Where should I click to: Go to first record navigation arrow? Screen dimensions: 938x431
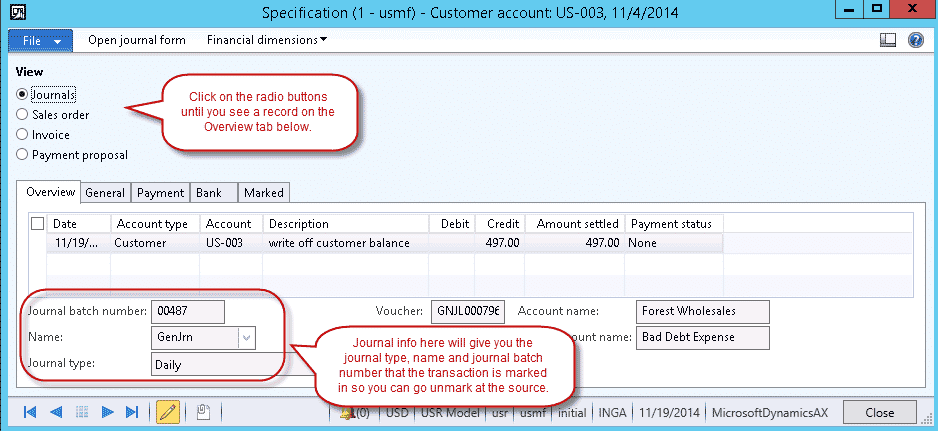tap(29, 412)
